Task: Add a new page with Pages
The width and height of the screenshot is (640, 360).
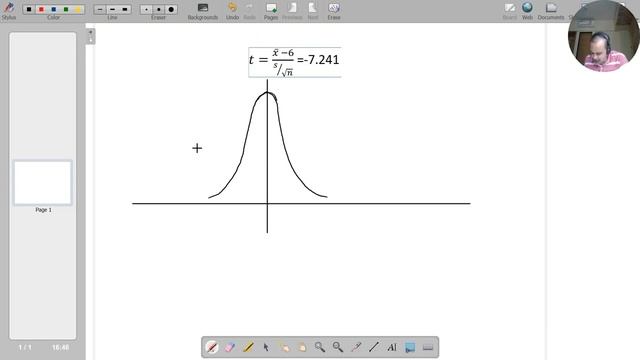Action: [271, 11]
